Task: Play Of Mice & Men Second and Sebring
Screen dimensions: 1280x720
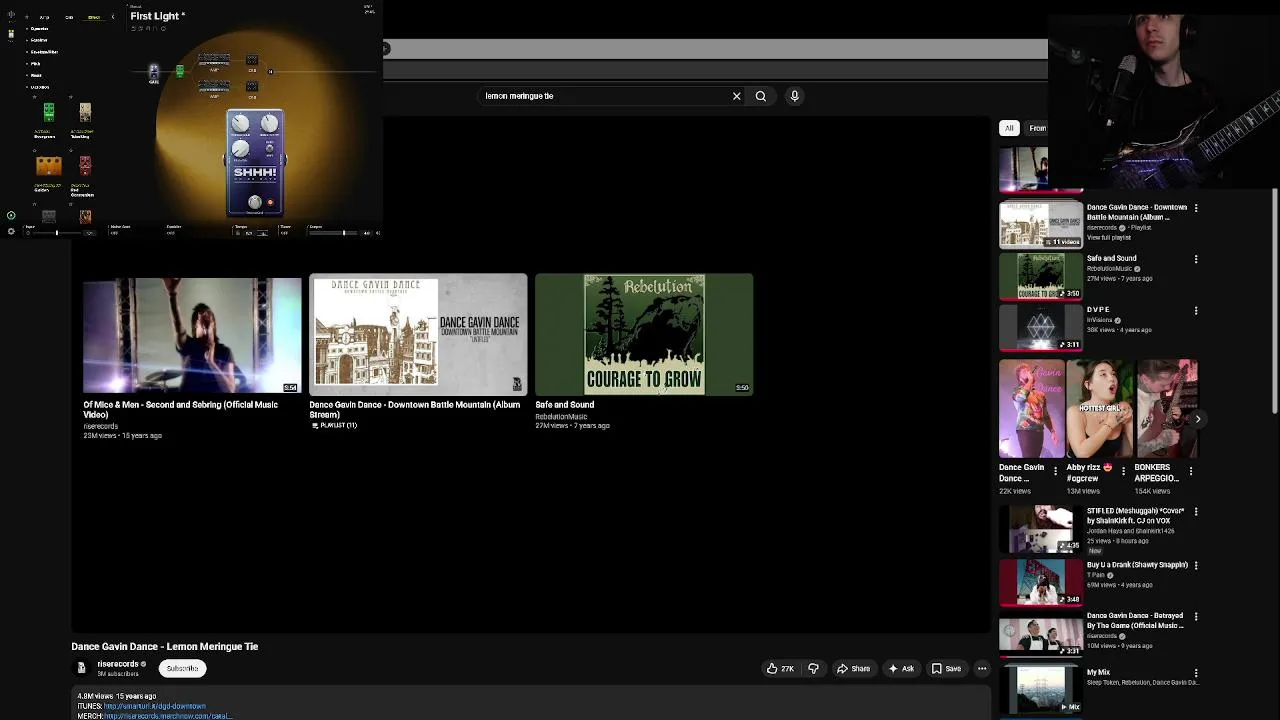Action: (192, 335)
